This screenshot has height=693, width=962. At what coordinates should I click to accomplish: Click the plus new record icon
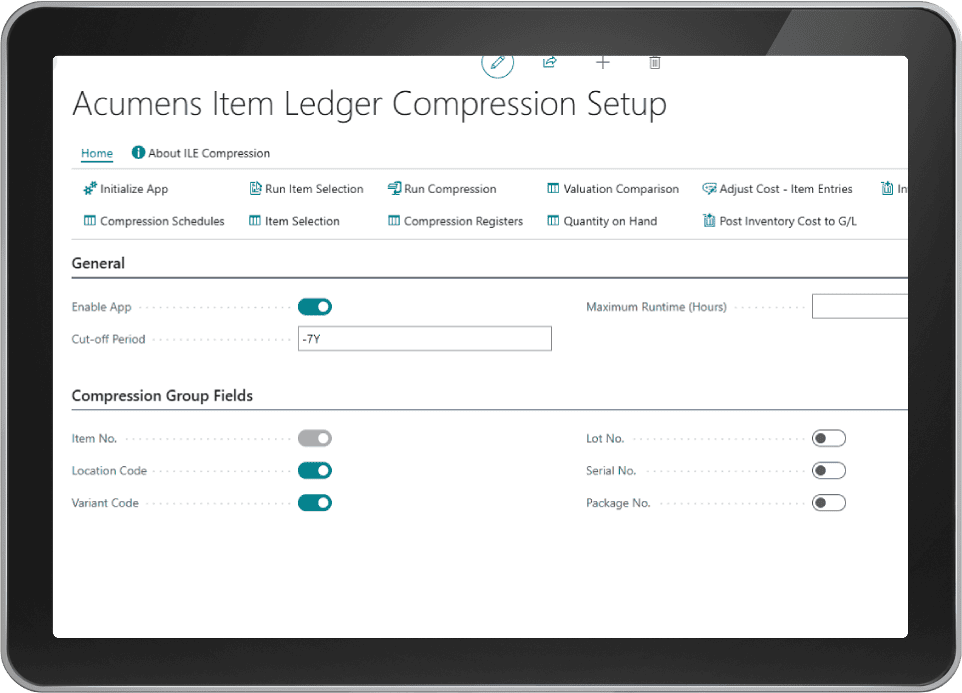pyautogui.click(x=602, y=62)
